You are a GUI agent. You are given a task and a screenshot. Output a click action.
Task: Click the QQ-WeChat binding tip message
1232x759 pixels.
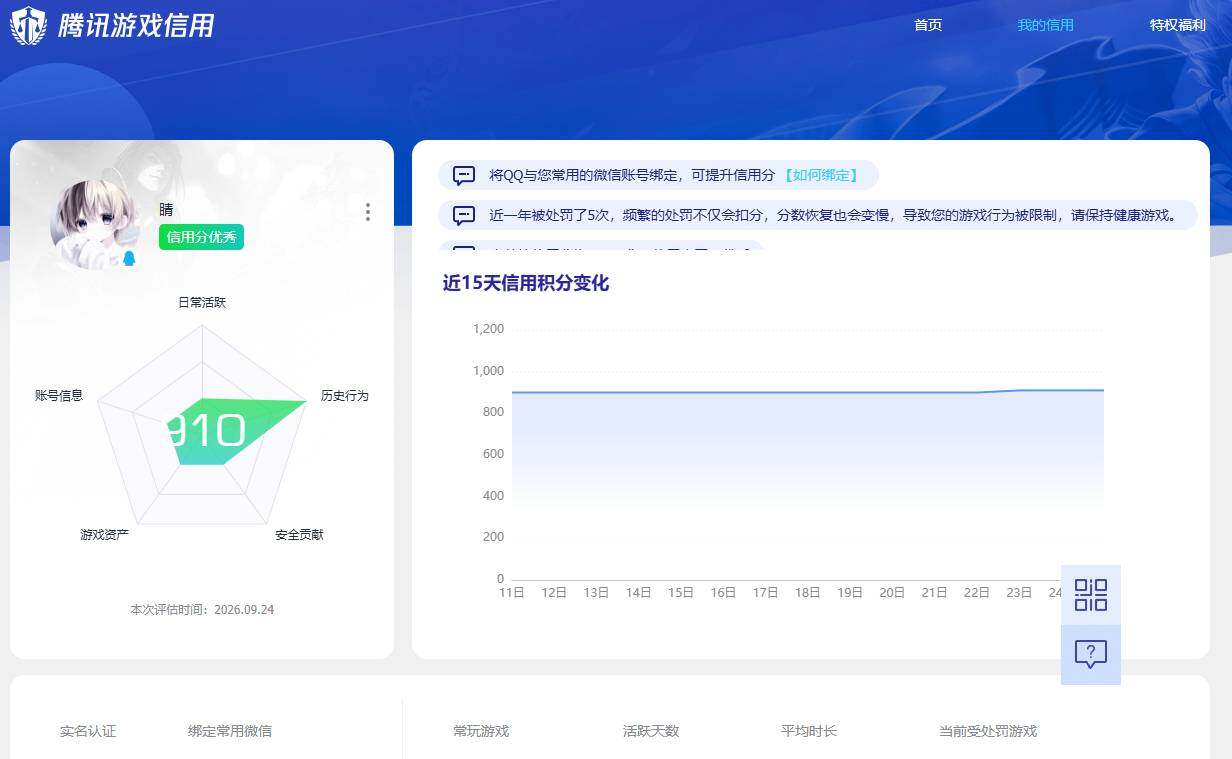pyautogui.click(x=658, y=175)
